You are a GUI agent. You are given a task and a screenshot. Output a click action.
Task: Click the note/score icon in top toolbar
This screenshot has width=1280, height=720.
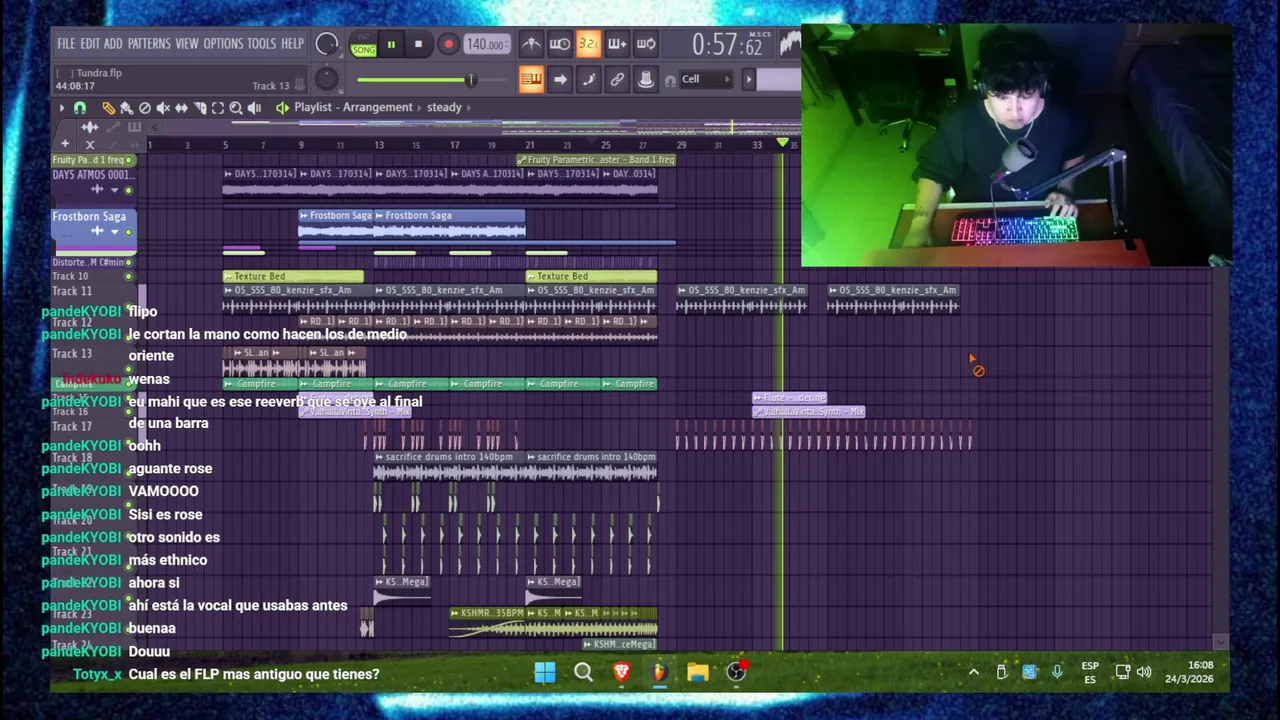tap(589, 79)
